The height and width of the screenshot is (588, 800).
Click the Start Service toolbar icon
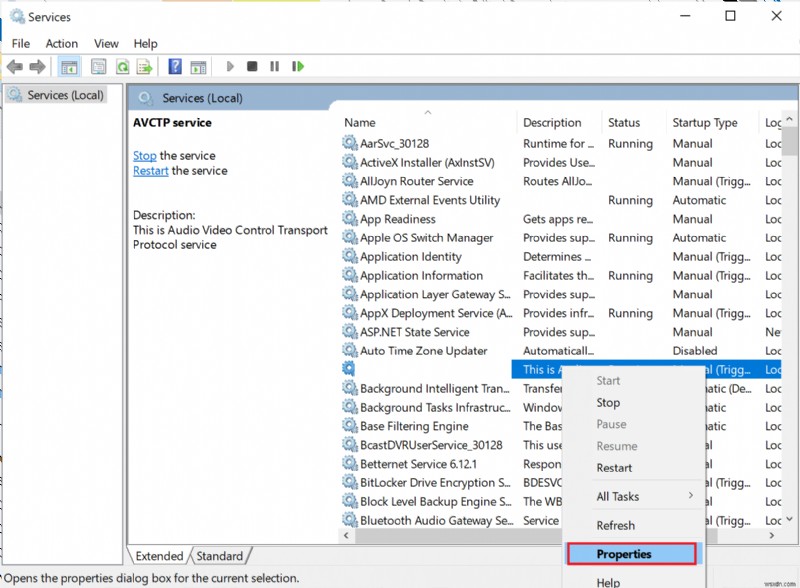230,66
